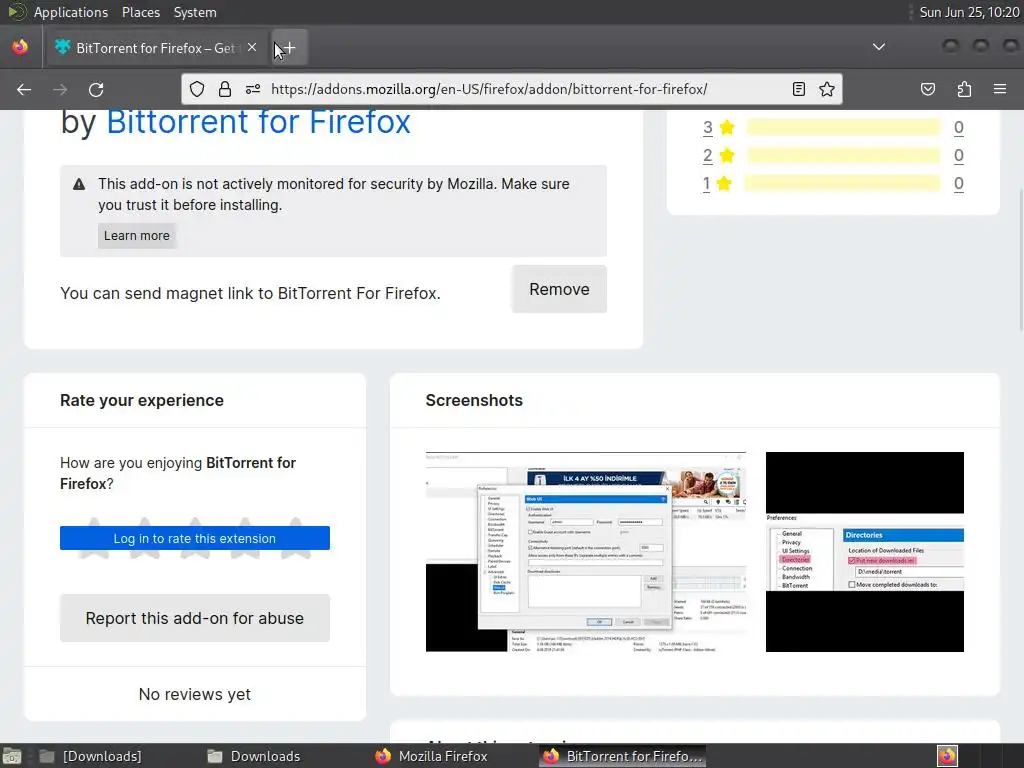The height and width of the screenshot is (768, 1024).
Task: Switch to Downloads folder taskbar window
Action: tap(254, 756)
